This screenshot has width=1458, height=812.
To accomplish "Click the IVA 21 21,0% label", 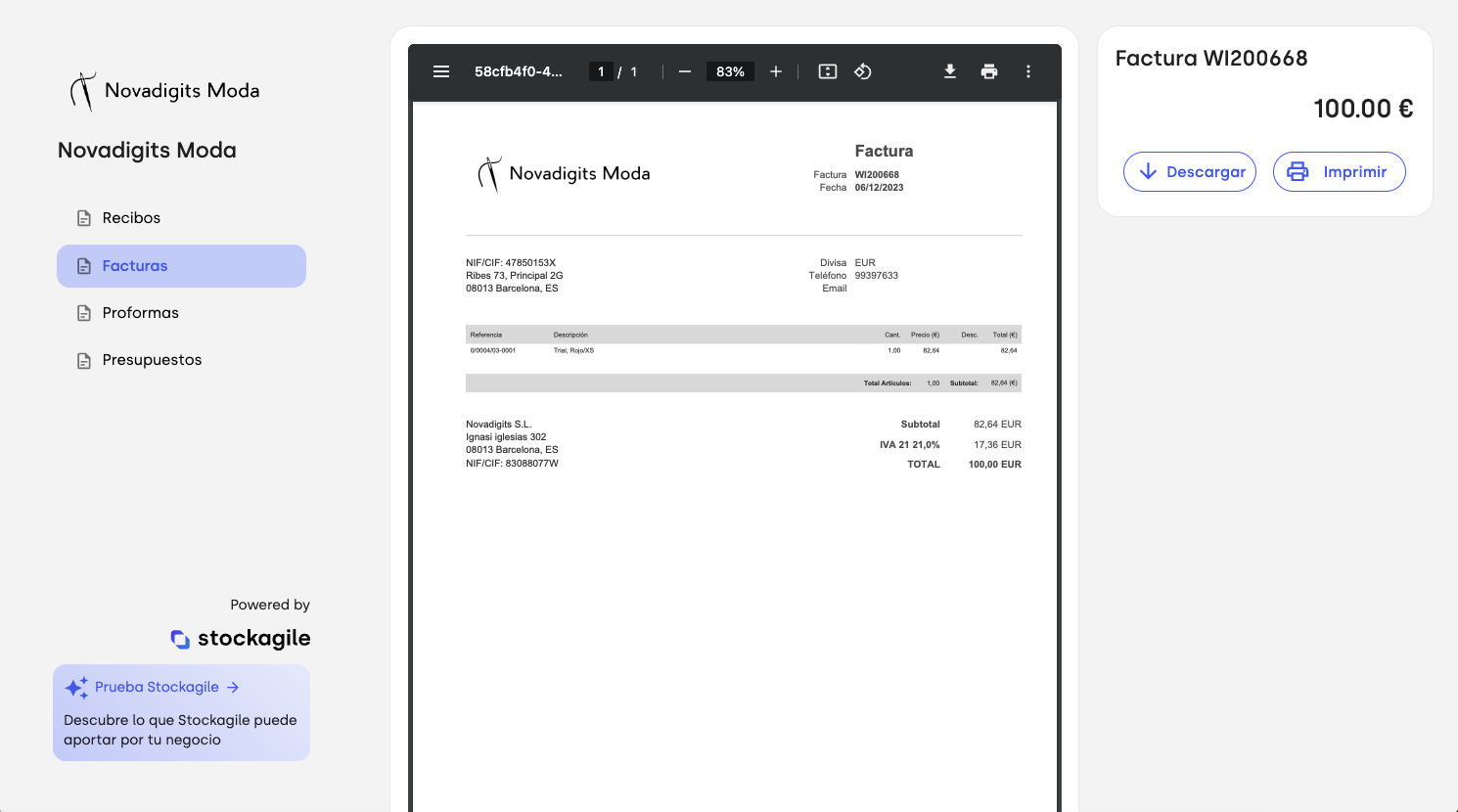I will [x=909, y=445].
